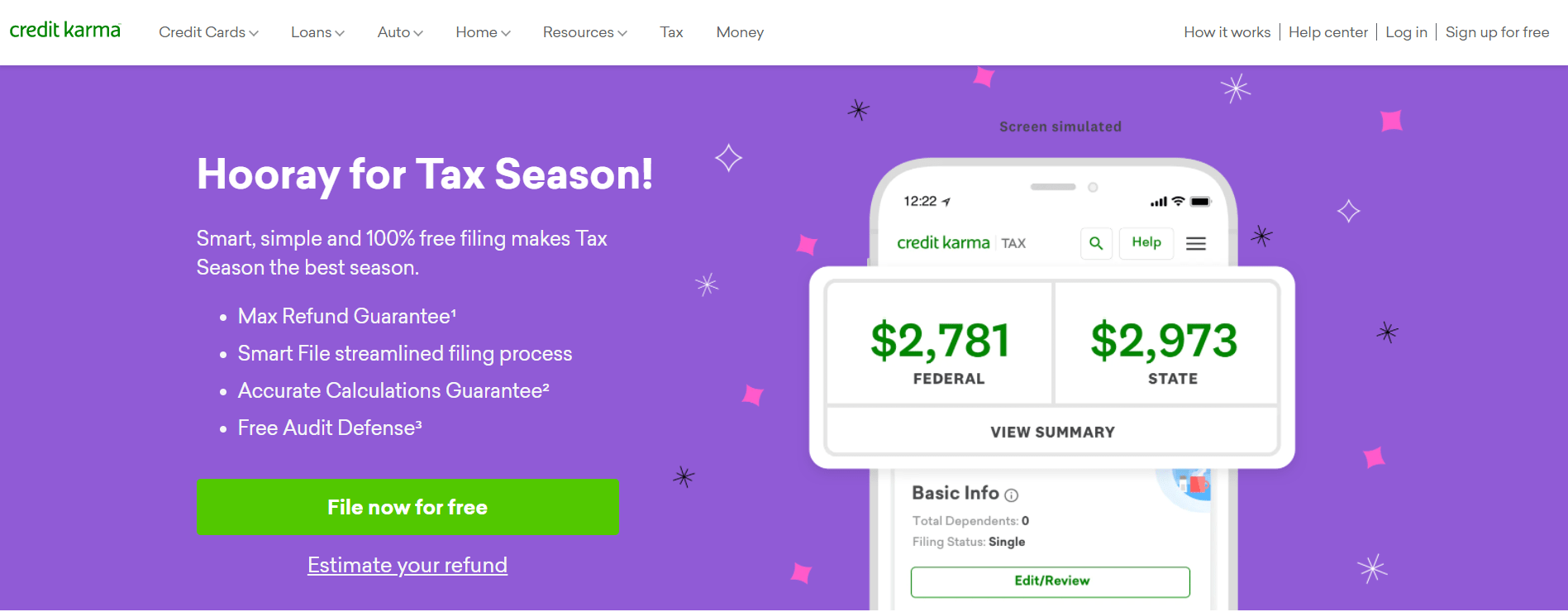The height and width of the screenshot is (612, 1568).
Task: Open the hamburger menu in the phone mockup
Action: [1196, 243]
